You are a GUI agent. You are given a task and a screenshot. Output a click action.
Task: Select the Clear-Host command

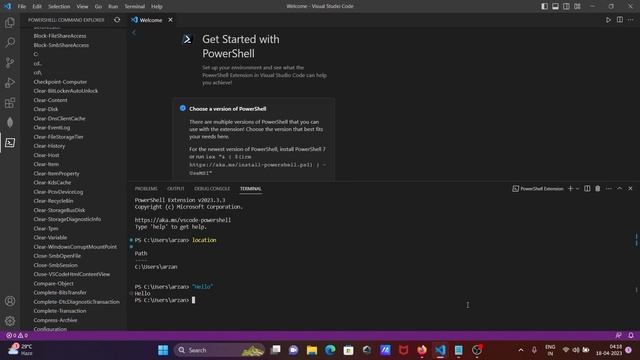(47, 155)
